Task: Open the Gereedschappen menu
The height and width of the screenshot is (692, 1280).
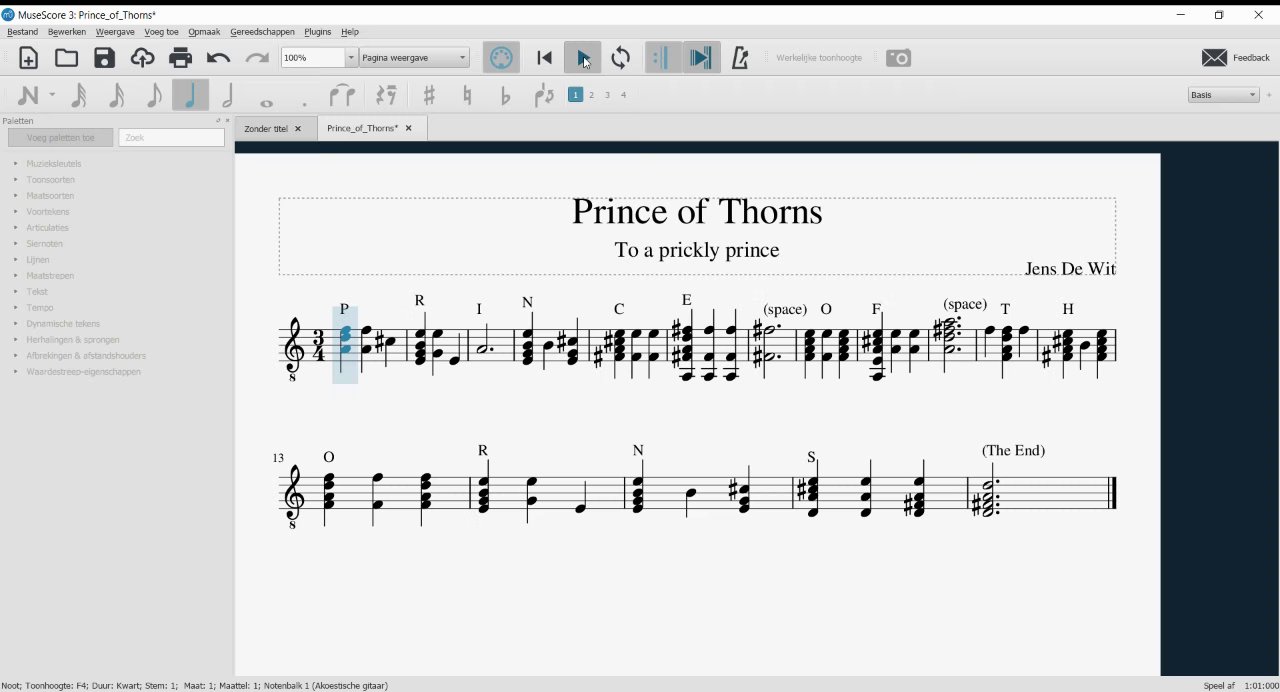Action: click(262, 32)
